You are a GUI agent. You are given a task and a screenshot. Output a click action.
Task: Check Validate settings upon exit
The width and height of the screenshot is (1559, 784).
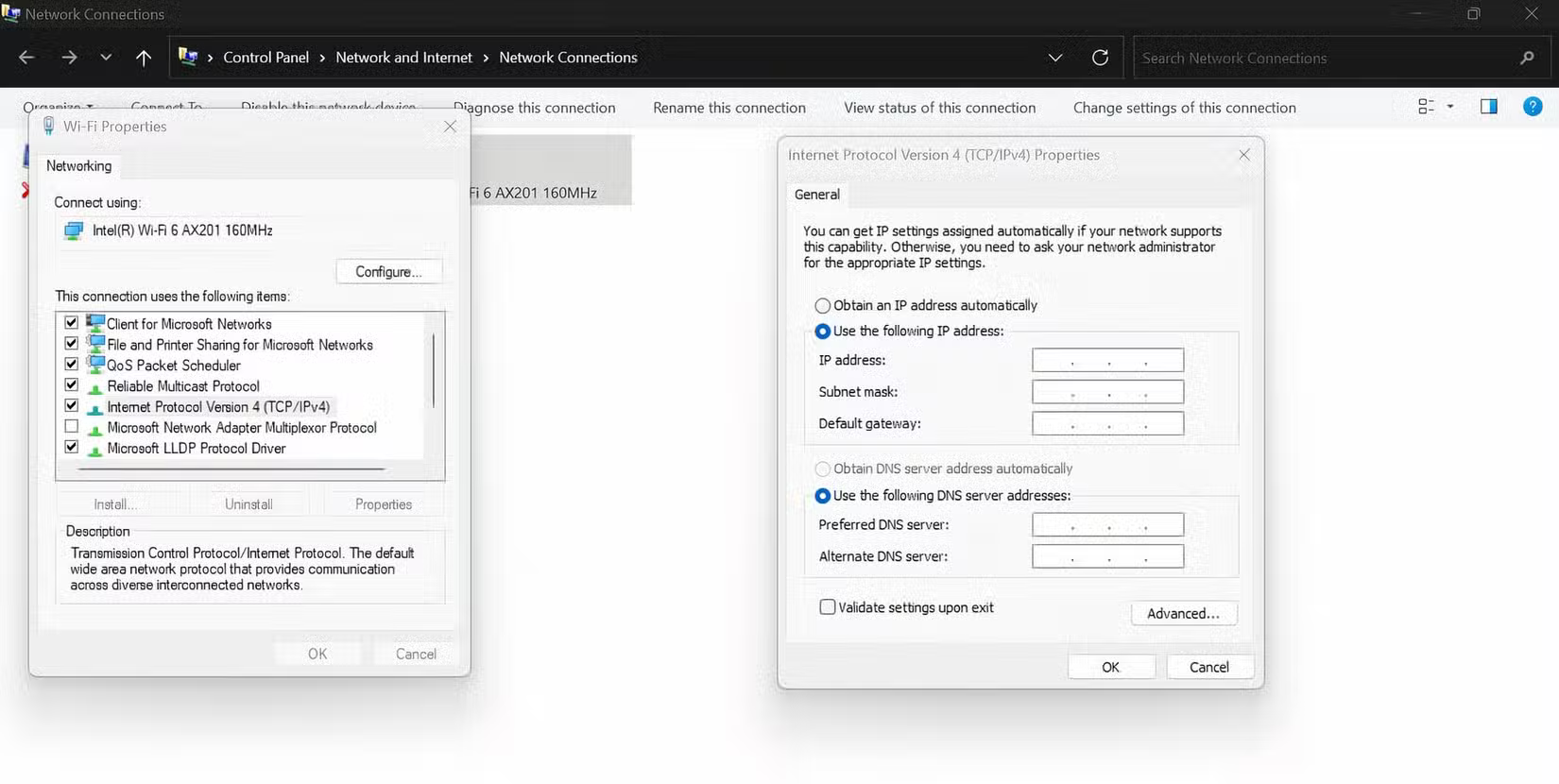tap(828, 607)
